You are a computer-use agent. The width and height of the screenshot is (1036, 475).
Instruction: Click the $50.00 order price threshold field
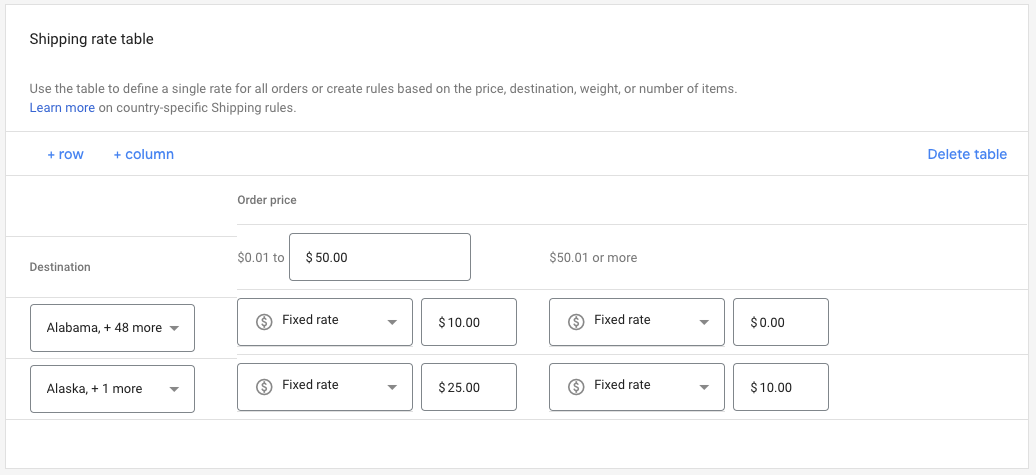[x=379, y=257]
